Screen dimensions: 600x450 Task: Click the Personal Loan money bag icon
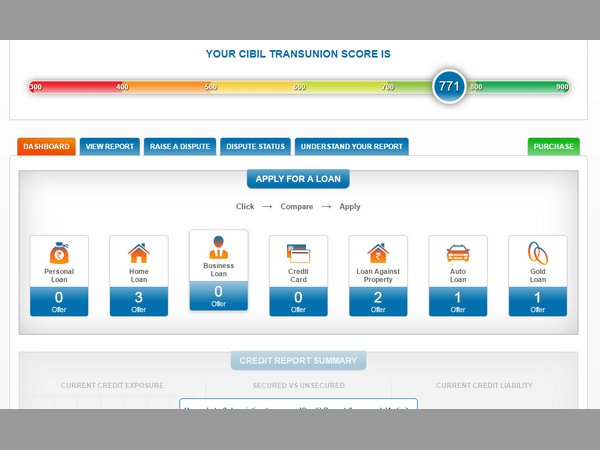coord(59,253)
